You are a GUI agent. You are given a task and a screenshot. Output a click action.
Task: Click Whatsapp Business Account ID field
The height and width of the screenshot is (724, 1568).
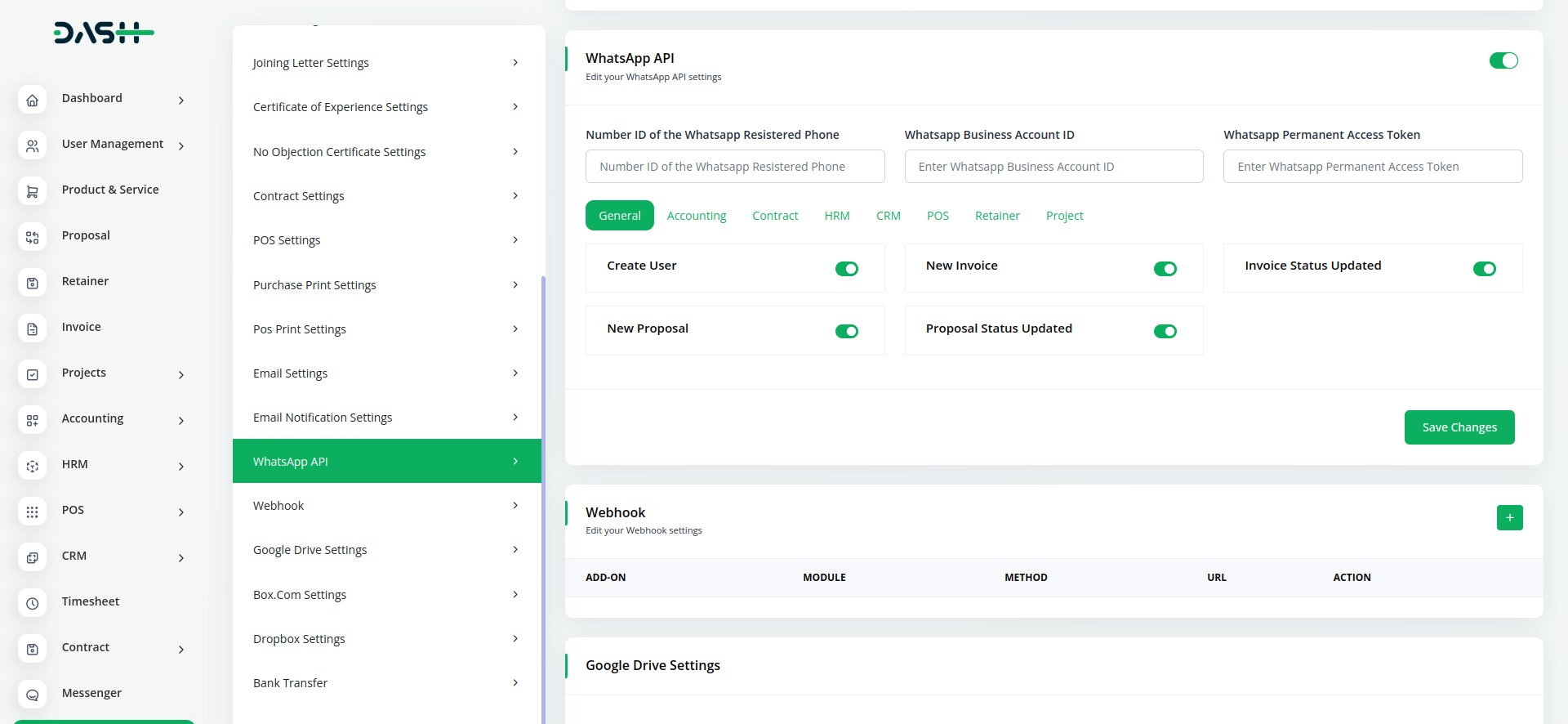pos(1053,167)
